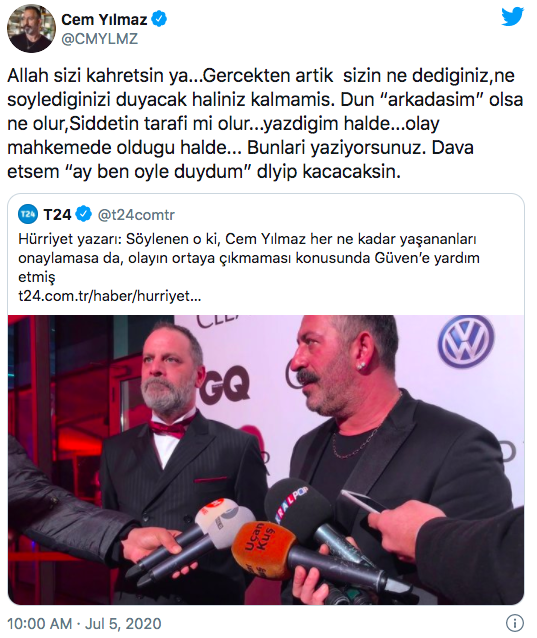This screenshot has height=638, width=537.
Task: Open the 10:00 AM · Jul 5, 2020 timestamp
Action: pos(84,623)
